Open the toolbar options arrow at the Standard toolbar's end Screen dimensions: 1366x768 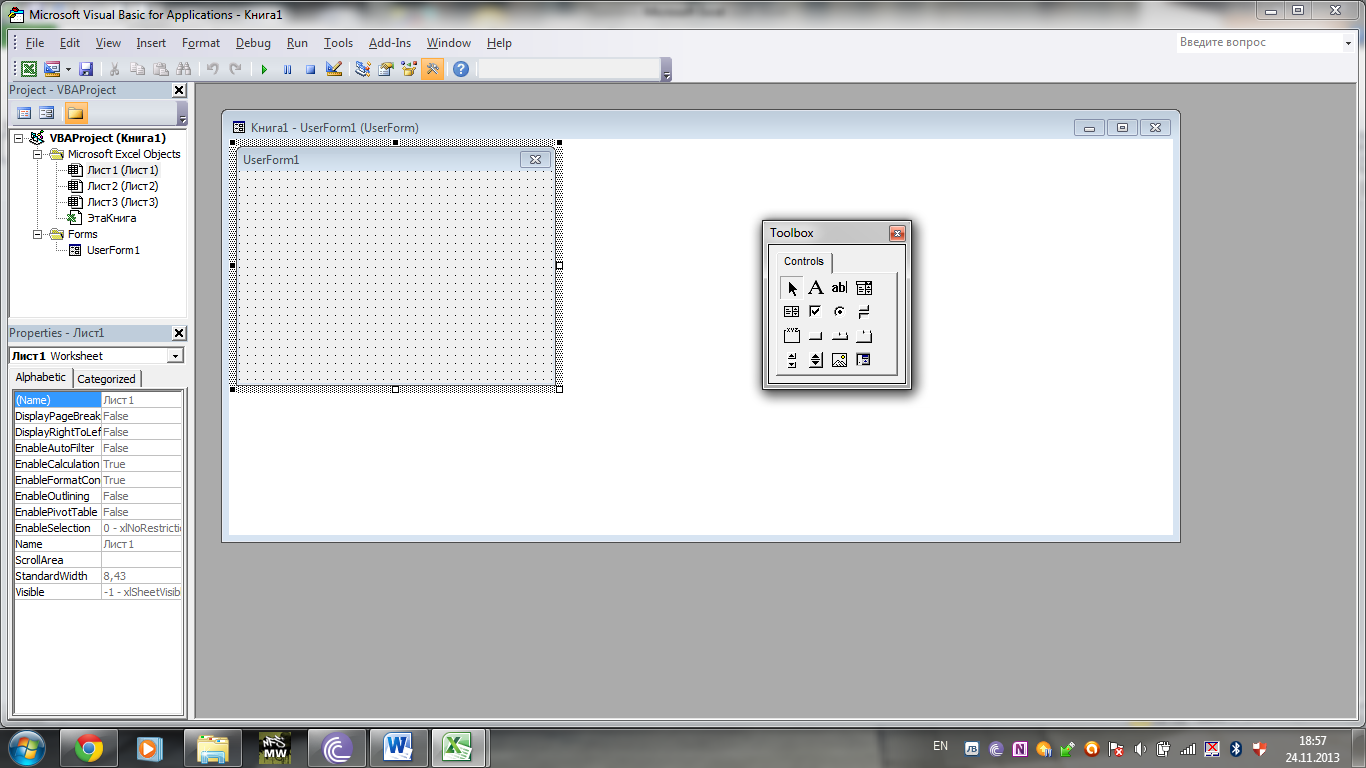click(667, 70)
